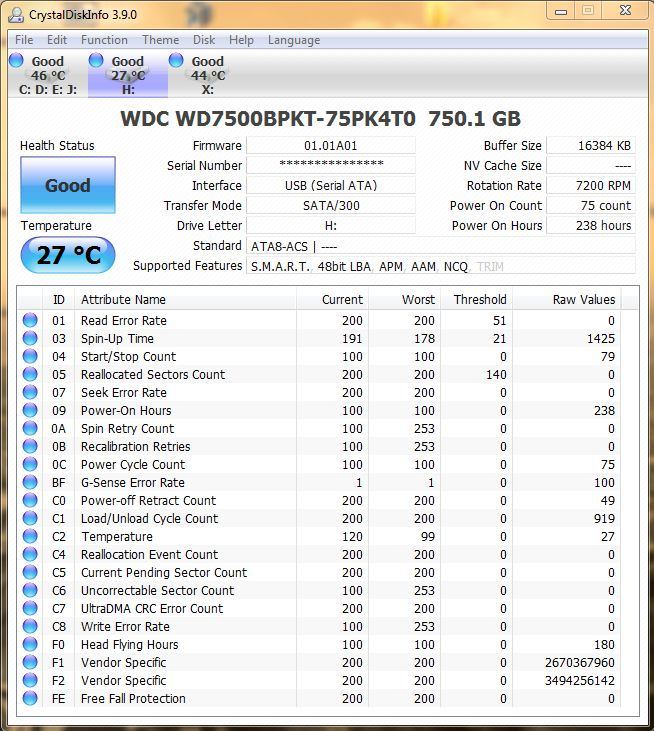The width and height of the screenshot is (654, 731).
Task: Open the File menu
Action: click(24, 40)
